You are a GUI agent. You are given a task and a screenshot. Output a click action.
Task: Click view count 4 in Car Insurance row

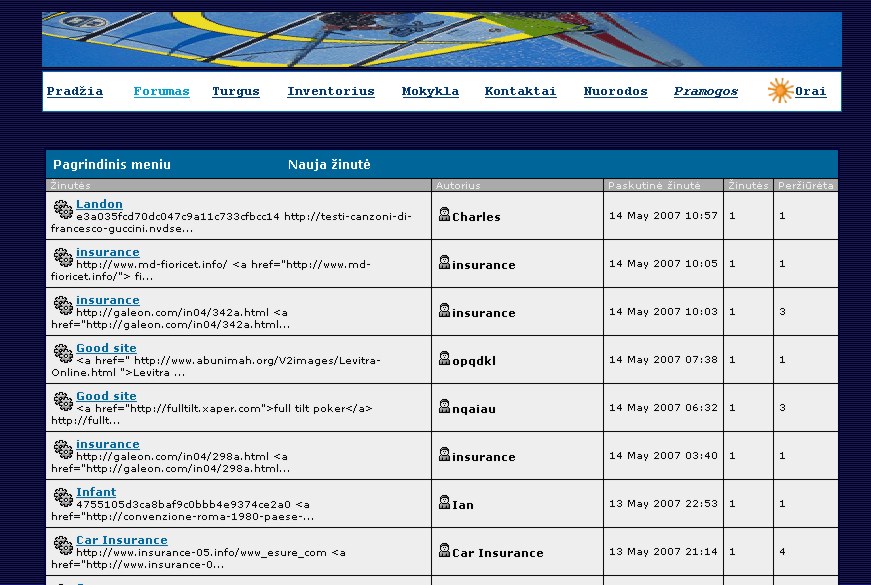[x=782, y=552]
